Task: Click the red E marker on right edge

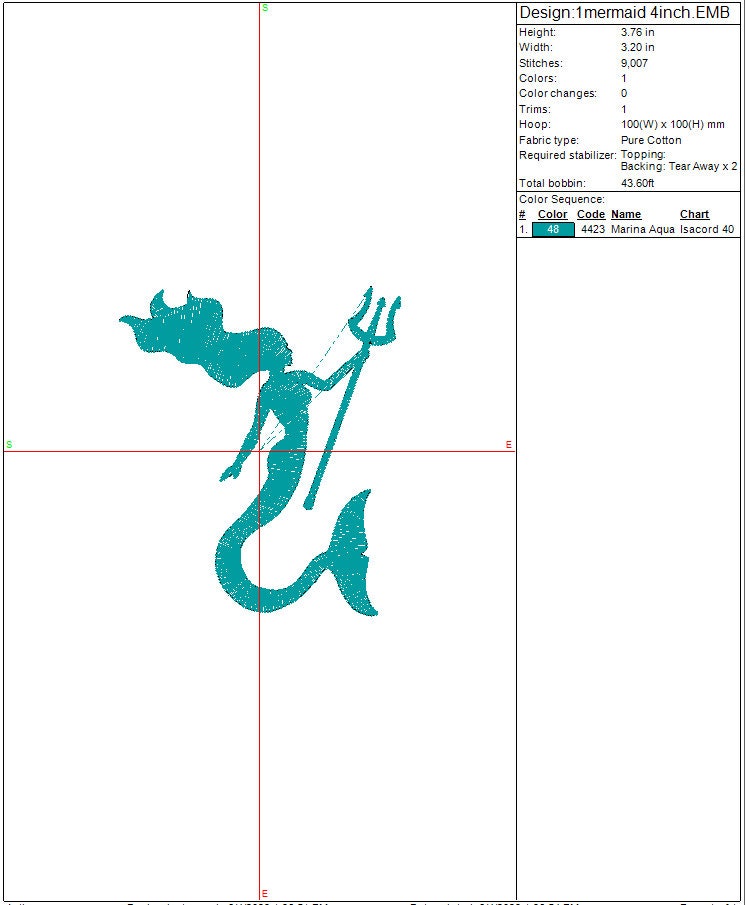Action: pos(508,444)
